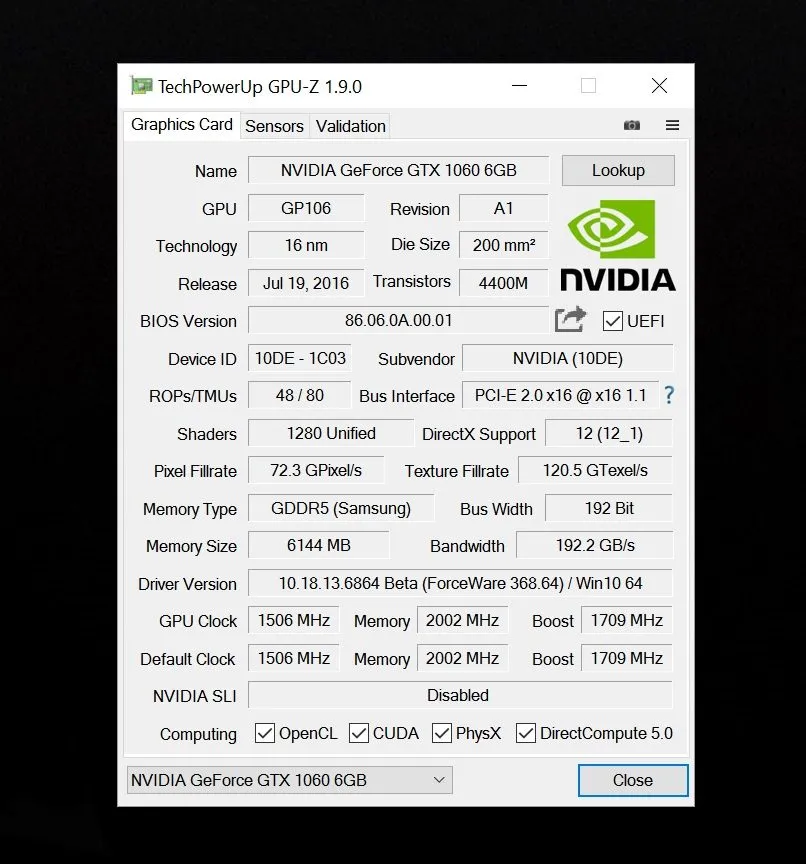Click the 'Computing' label text
This screenshot has width=806, height=864.
tap(198, 734)
